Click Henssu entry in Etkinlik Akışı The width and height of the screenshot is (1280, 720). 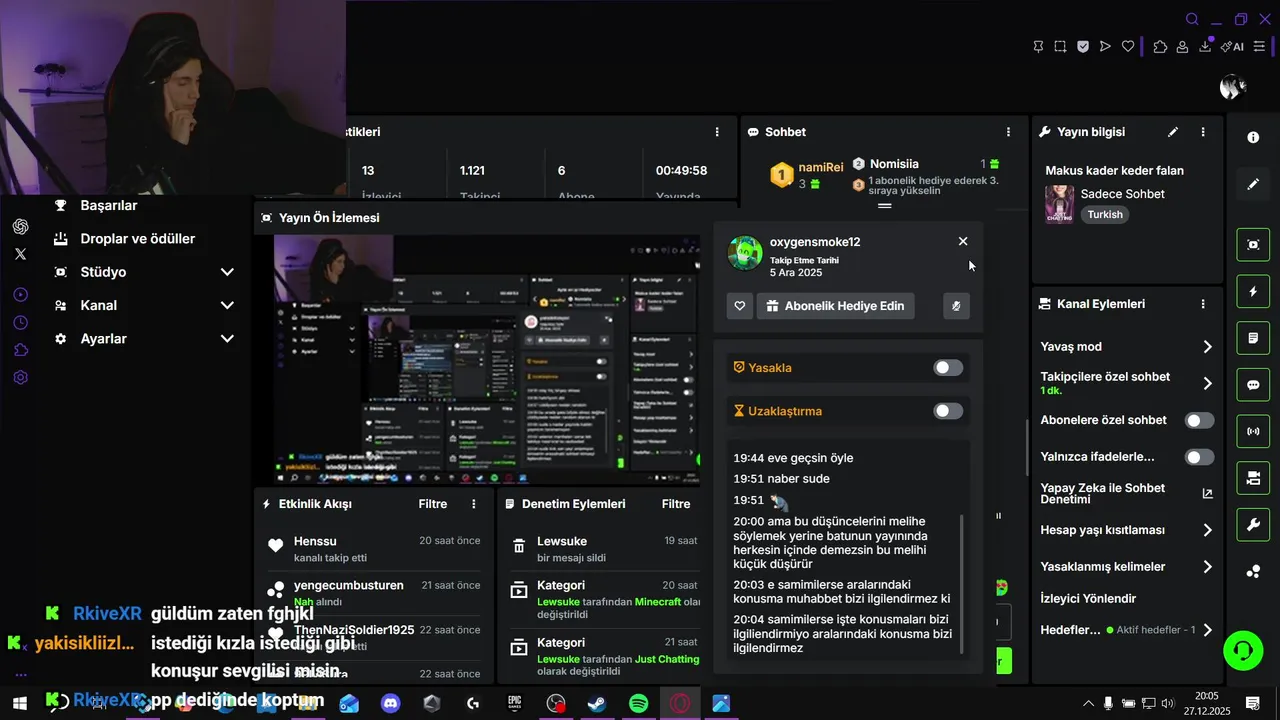coord(376,548)
